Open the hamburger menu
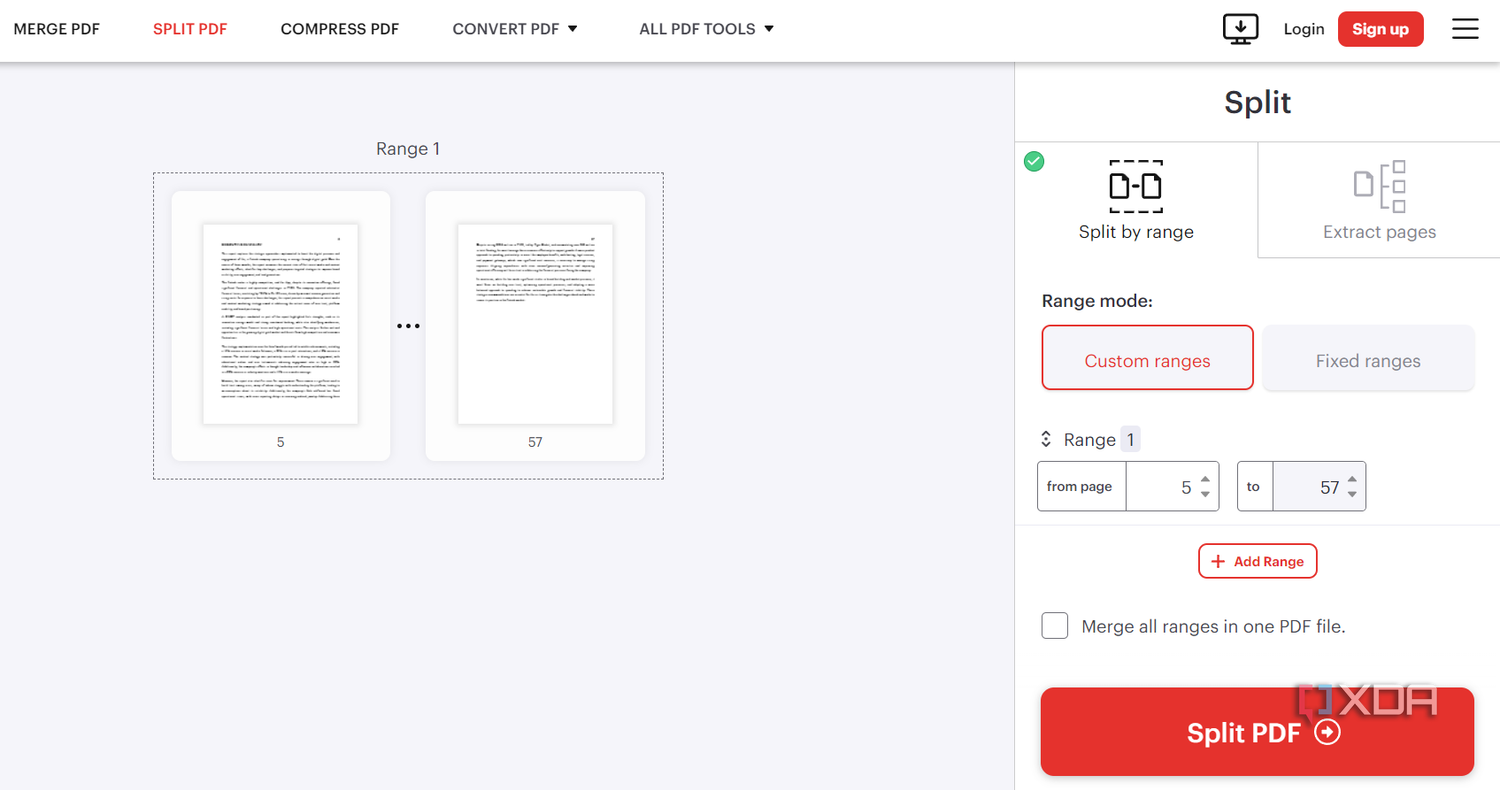Viewport: 1500px width, 790px height. (1465, 29)
